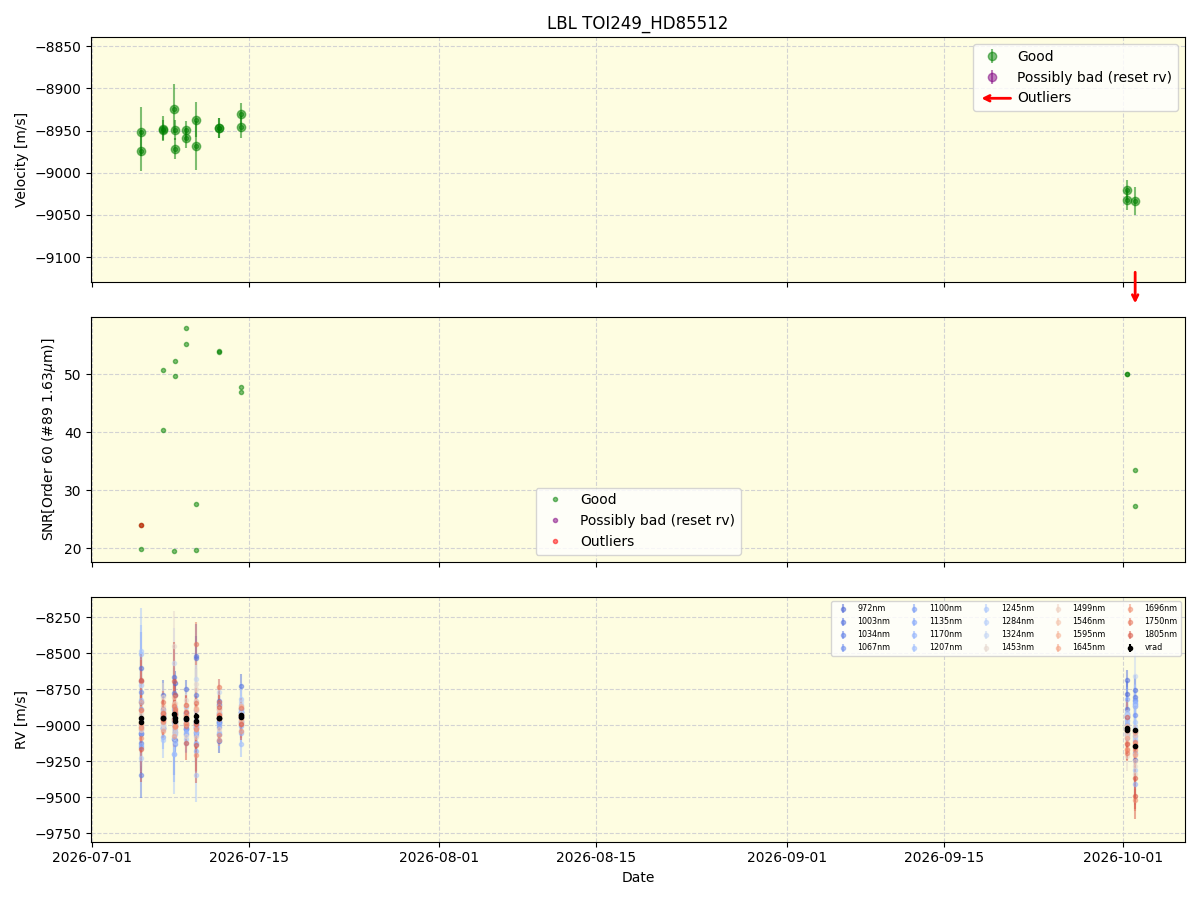Click the '1207nm' legend entry
The image size is (1200, 900).
[x=945, y=647]
